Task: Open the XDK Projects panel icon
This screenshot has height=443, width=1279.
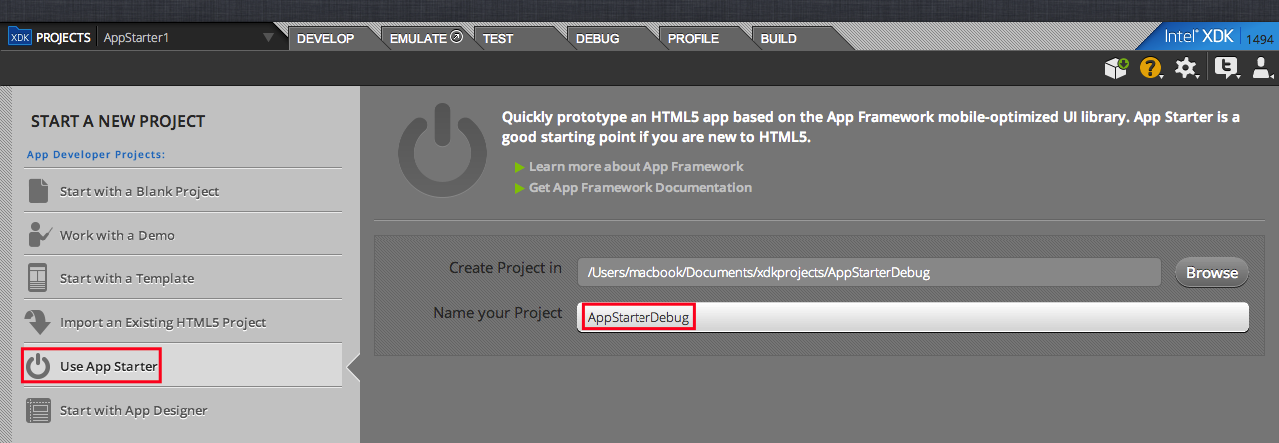Action: (x=19, y=38)
